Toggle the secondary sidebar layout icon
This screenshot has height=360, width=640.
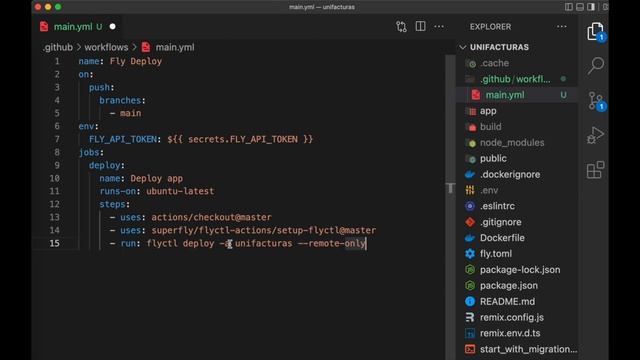(x=591, y=7)
